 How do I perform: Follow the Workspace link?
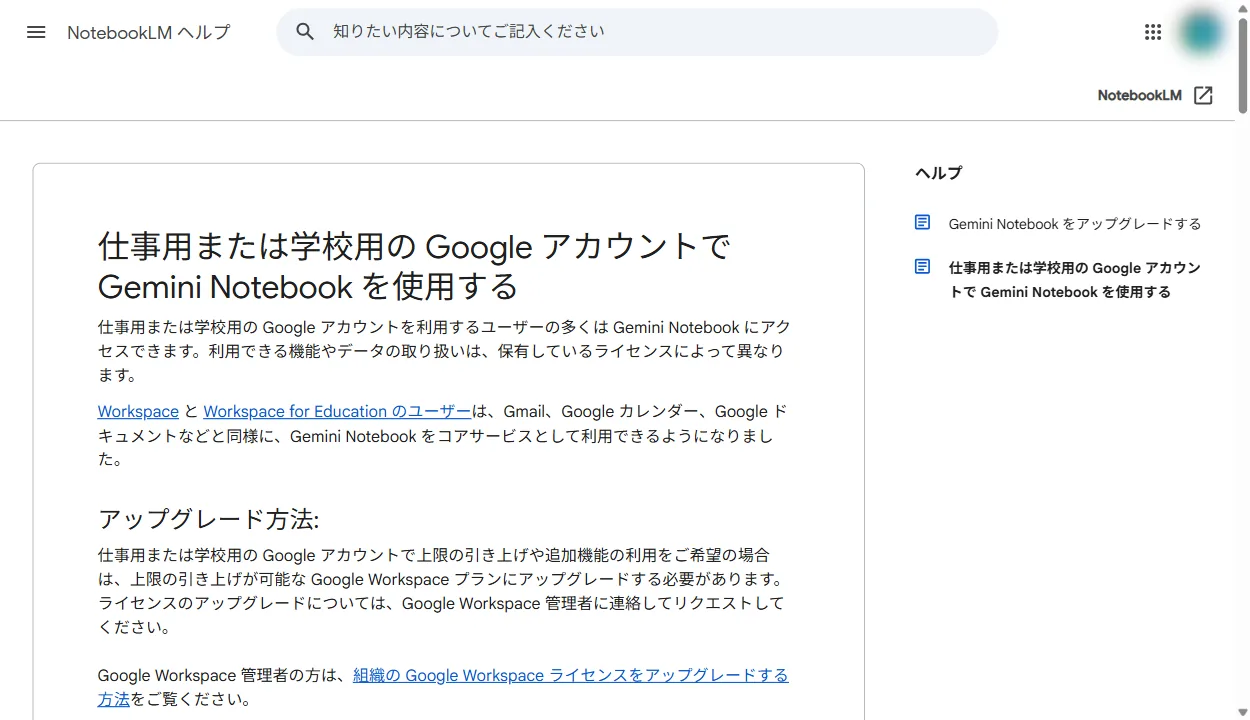click(138, 411)
